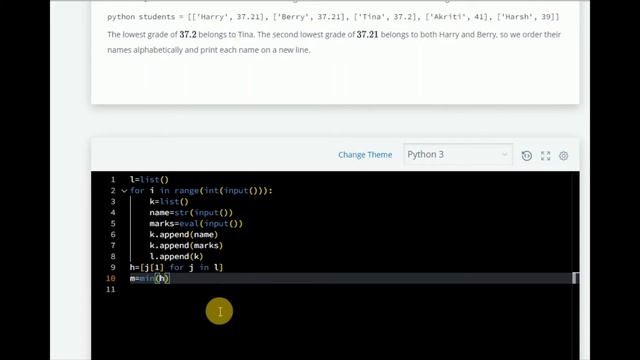Click the 'for i in range' line
This screenshot has height=360, width=640.
pos(201,191)
